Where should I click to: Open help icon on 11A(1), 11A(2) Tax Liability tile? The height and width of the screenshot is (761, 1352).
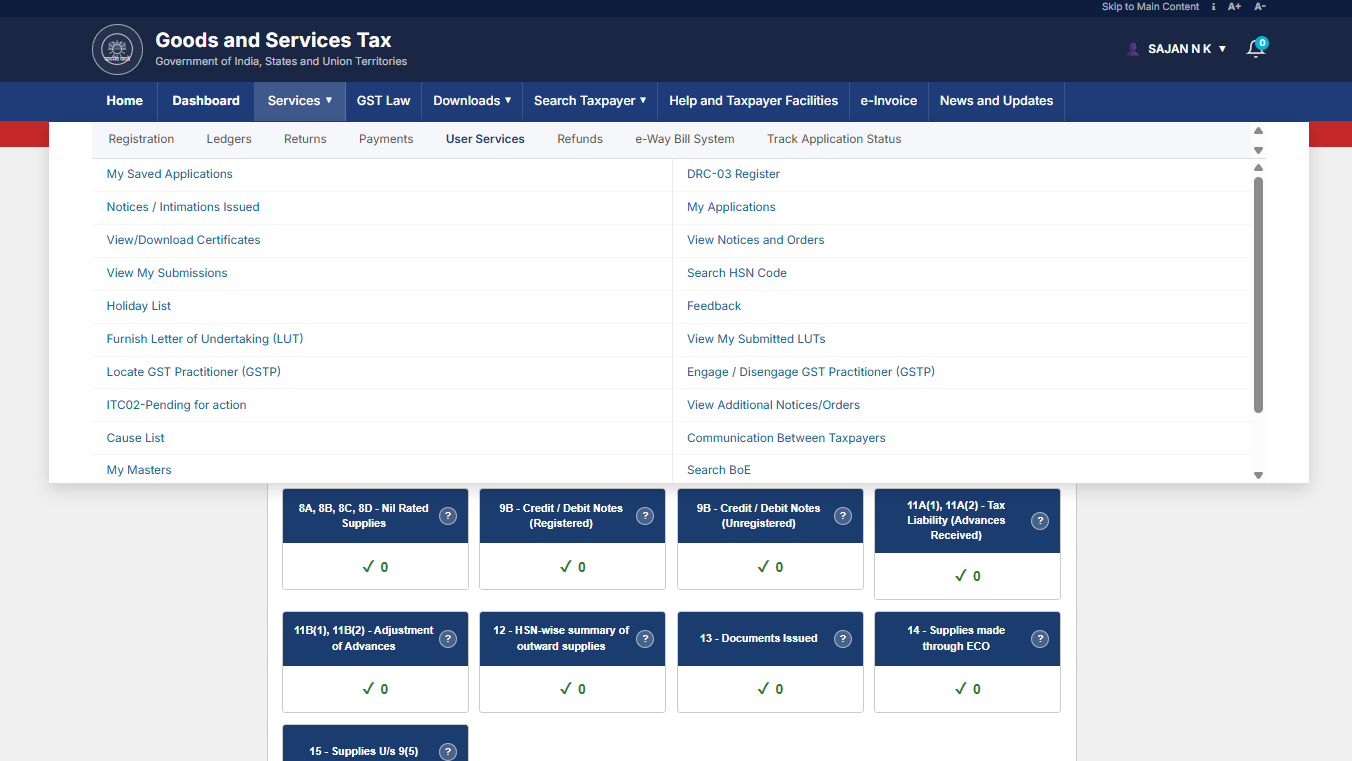(1040, 521)
